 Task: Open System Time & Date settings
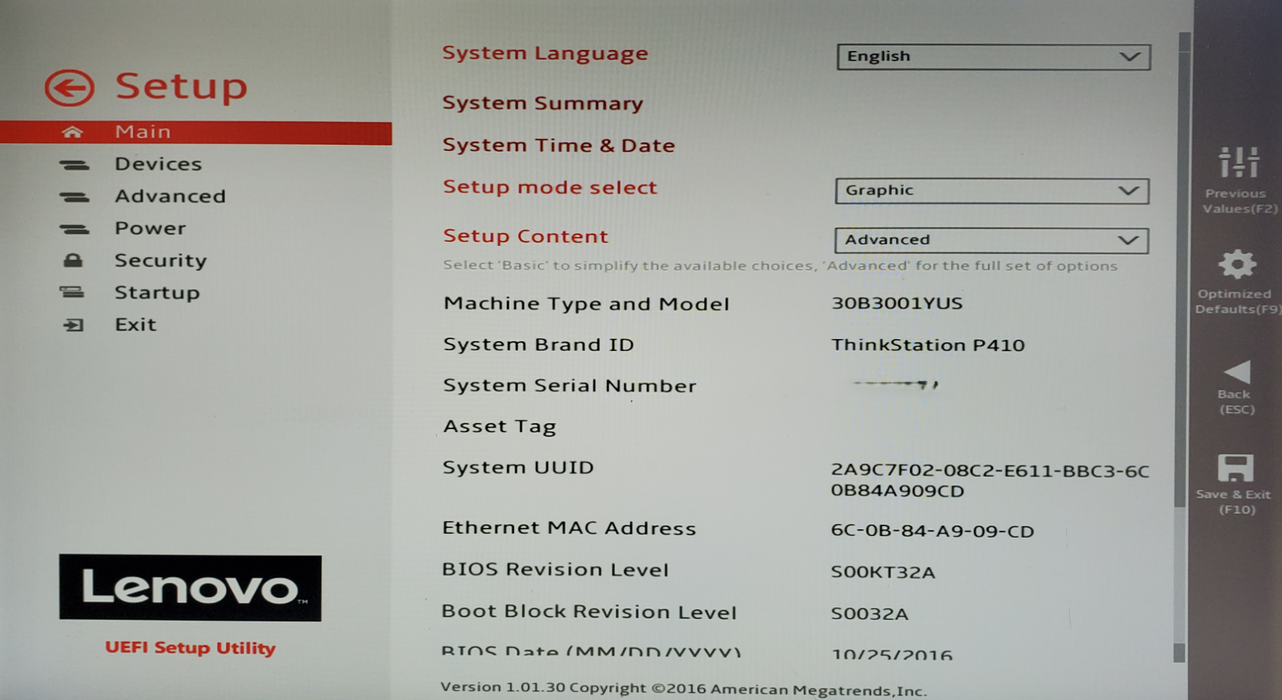pyautogui.click(x=559, y=145)
